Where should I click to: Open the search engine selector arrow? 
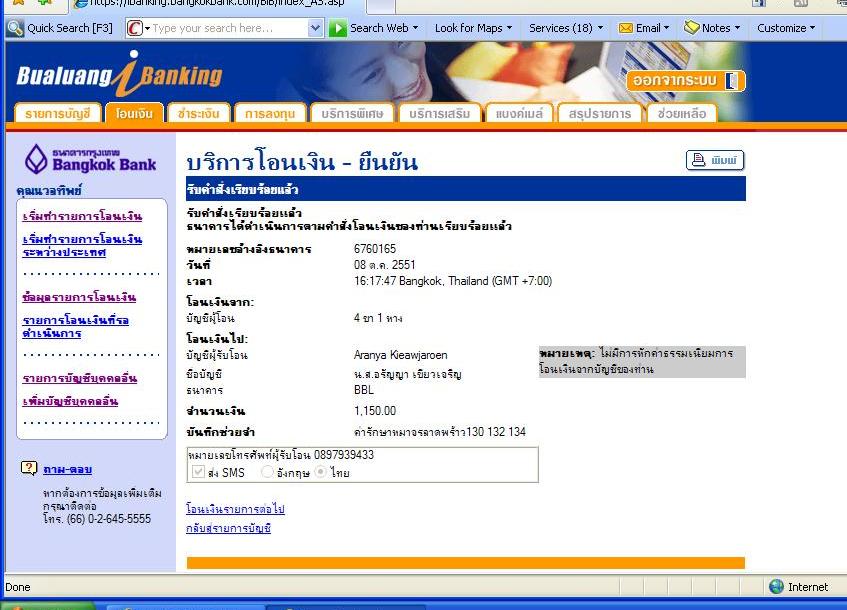click(147, 28)
